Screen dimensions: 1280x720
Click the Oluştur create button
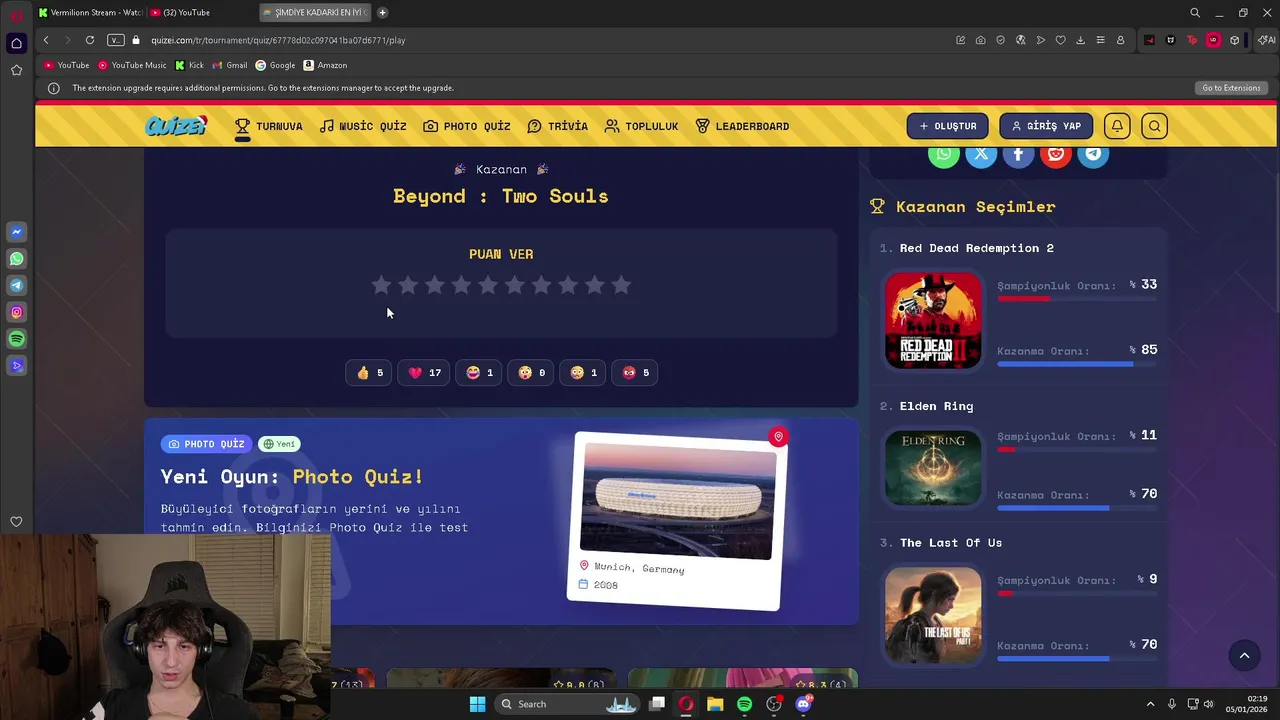click(947, 126)
